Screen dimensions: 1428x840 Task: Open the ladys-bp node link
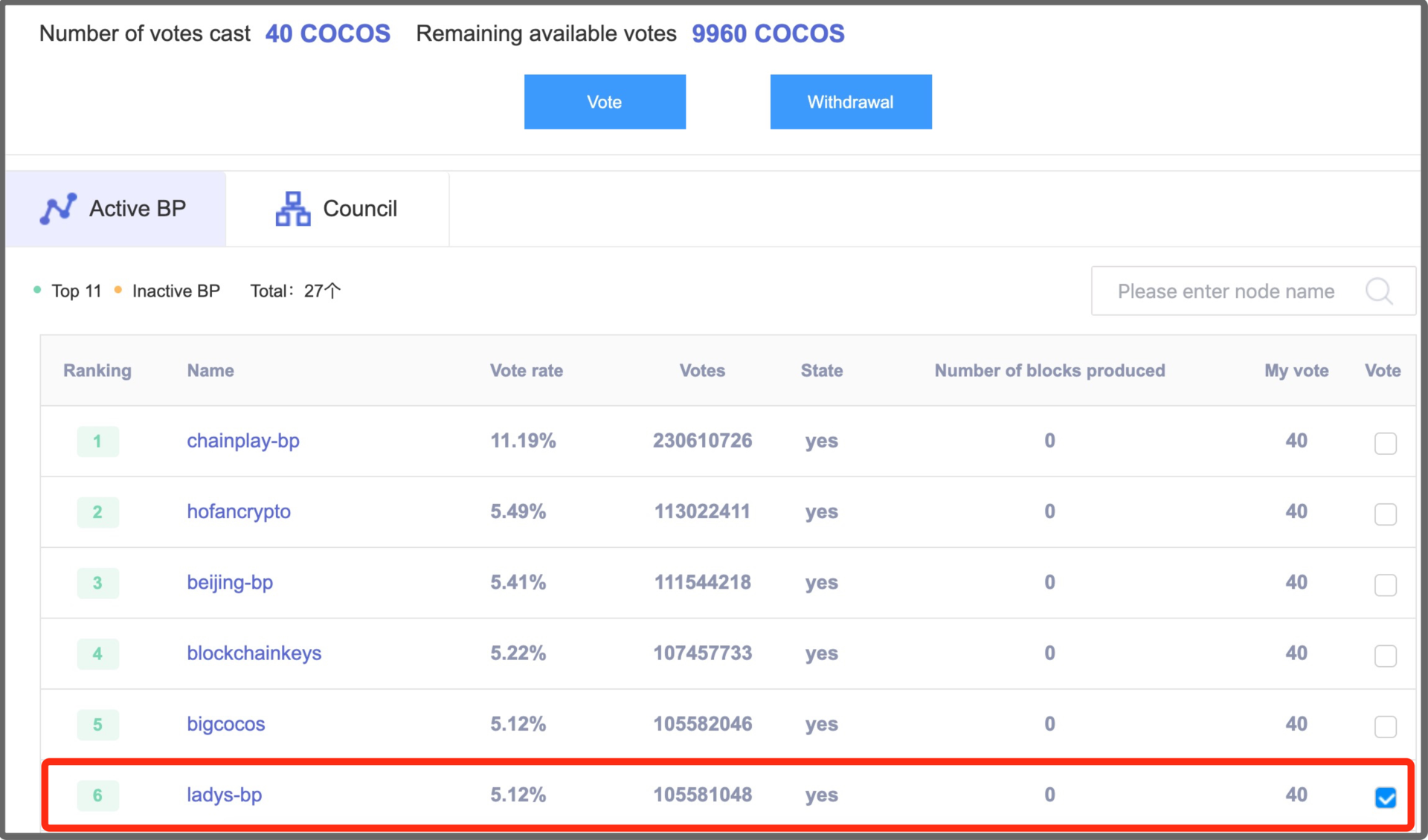[x=224, y=795]
